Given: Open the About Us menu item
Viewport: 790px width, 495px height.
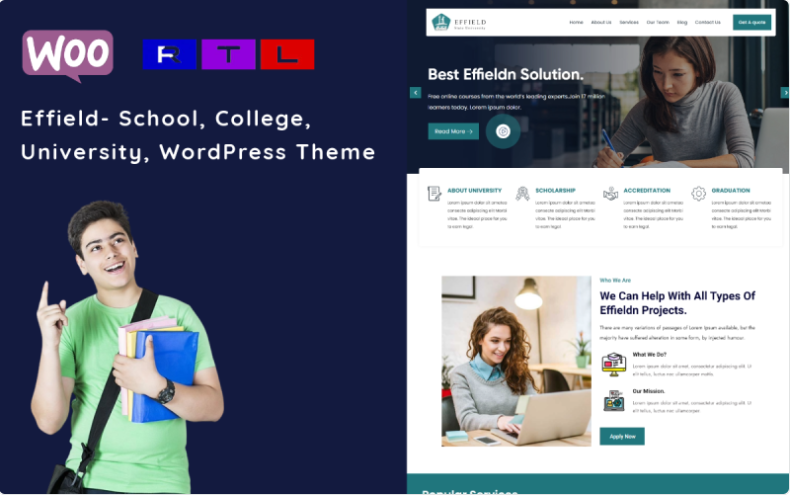Looking at the screenshot, I should point(601,22).
